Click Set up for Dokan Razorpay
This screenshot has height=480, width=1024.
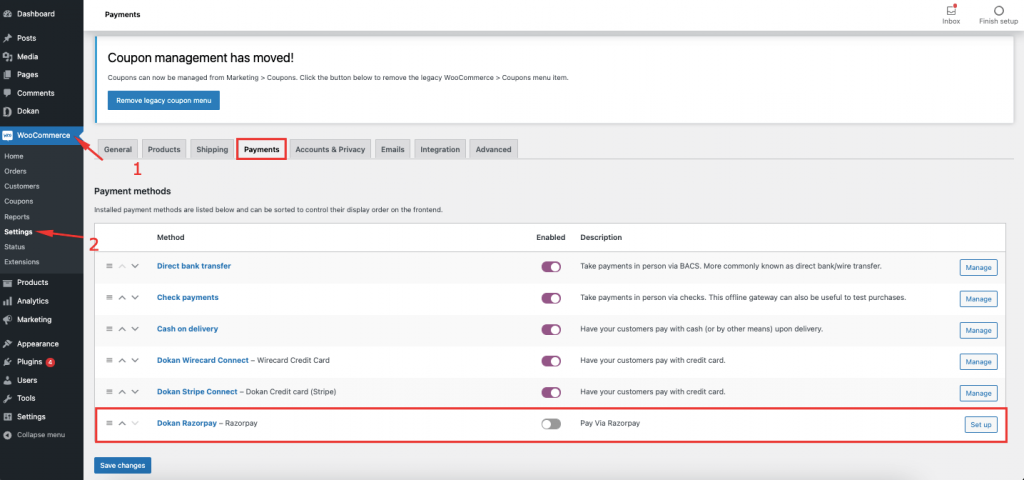pos(981,424)
